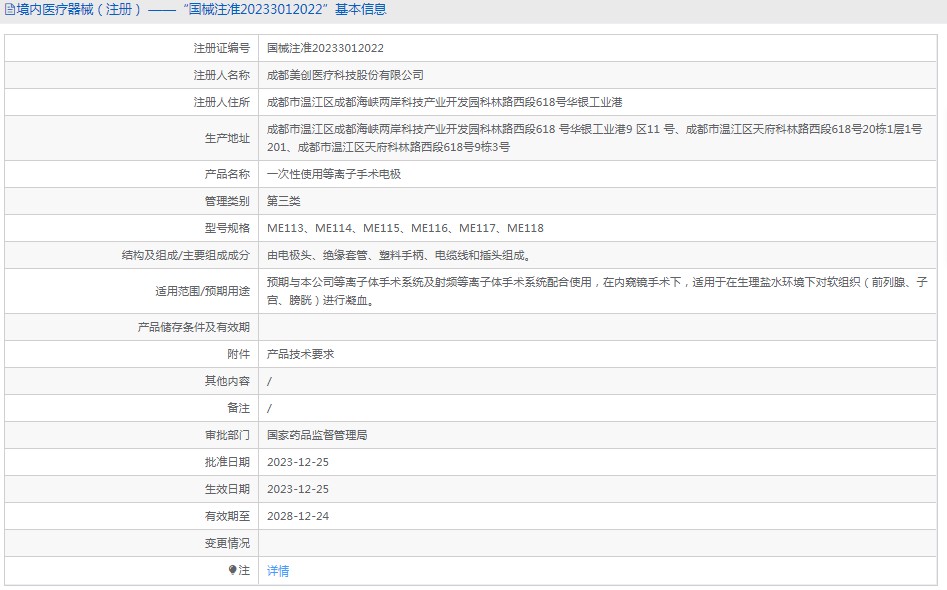Image resolution: width=947 pixels, height=590 pixels.
Task: Click the 型号规格 label
Action: pos(227,228)
